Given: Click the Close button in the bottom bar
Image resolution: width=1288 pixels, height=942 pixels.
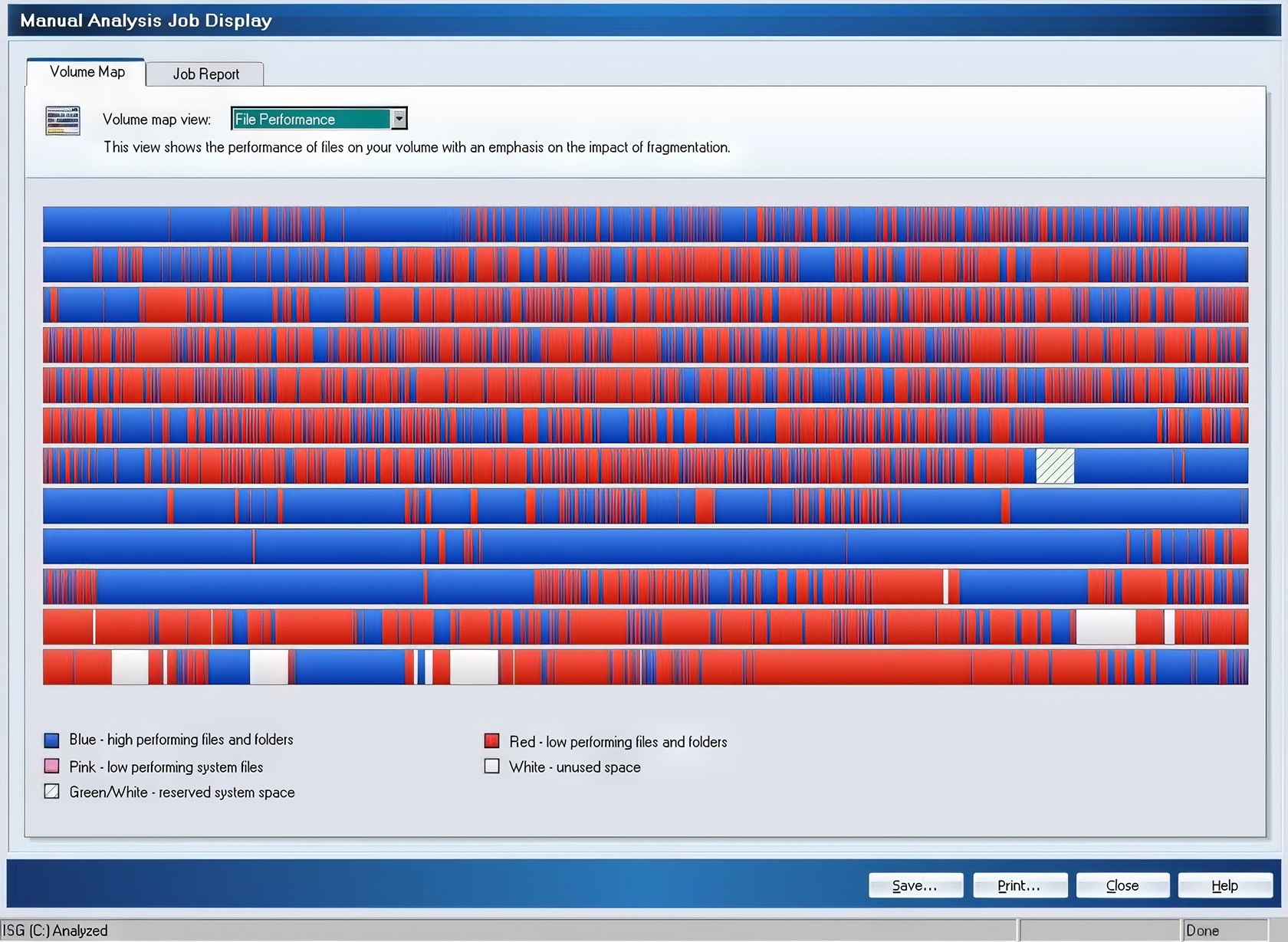Looking at the screenshot, I should (1122, 885).
